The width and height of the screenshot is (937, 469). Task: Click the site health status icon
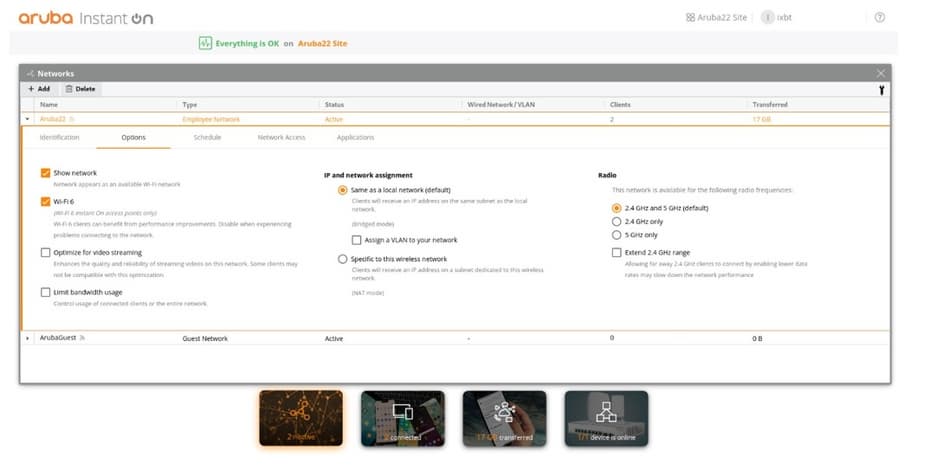205,43
